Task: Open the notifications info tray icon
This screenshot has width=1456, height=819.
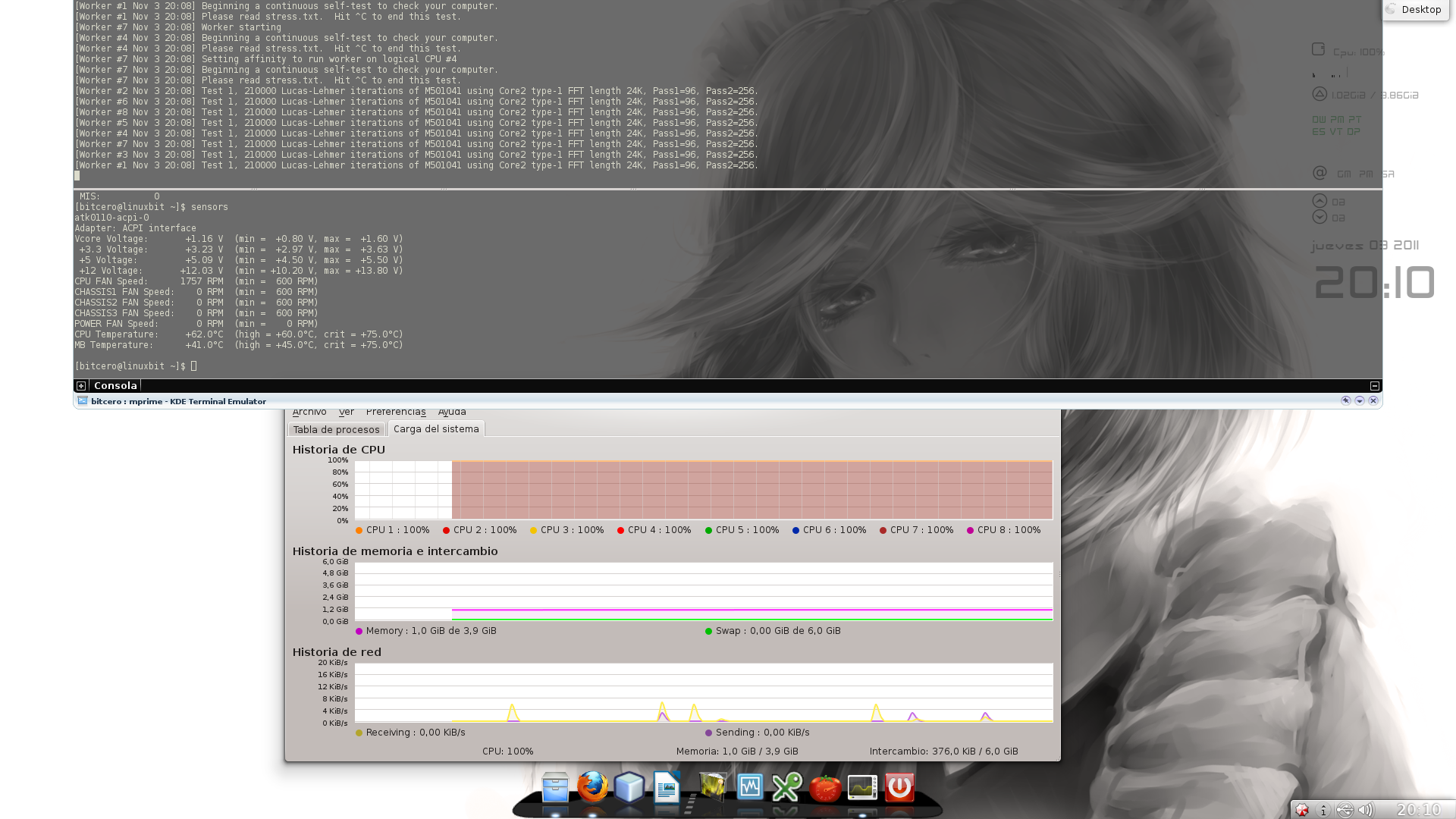Action: point(1323,810)
